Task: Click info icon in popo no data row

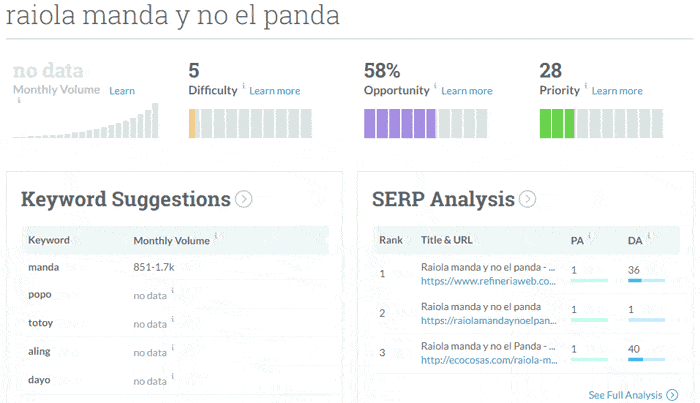Action: click(173, 291)
